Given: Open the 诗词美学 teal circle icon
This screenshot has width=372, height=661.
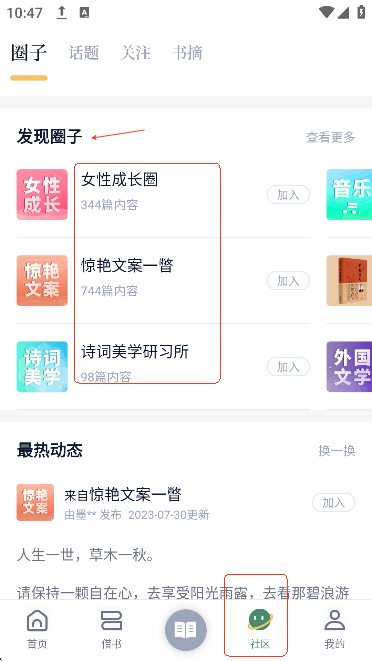Looking at the screenshot, I should pos(42,366).
